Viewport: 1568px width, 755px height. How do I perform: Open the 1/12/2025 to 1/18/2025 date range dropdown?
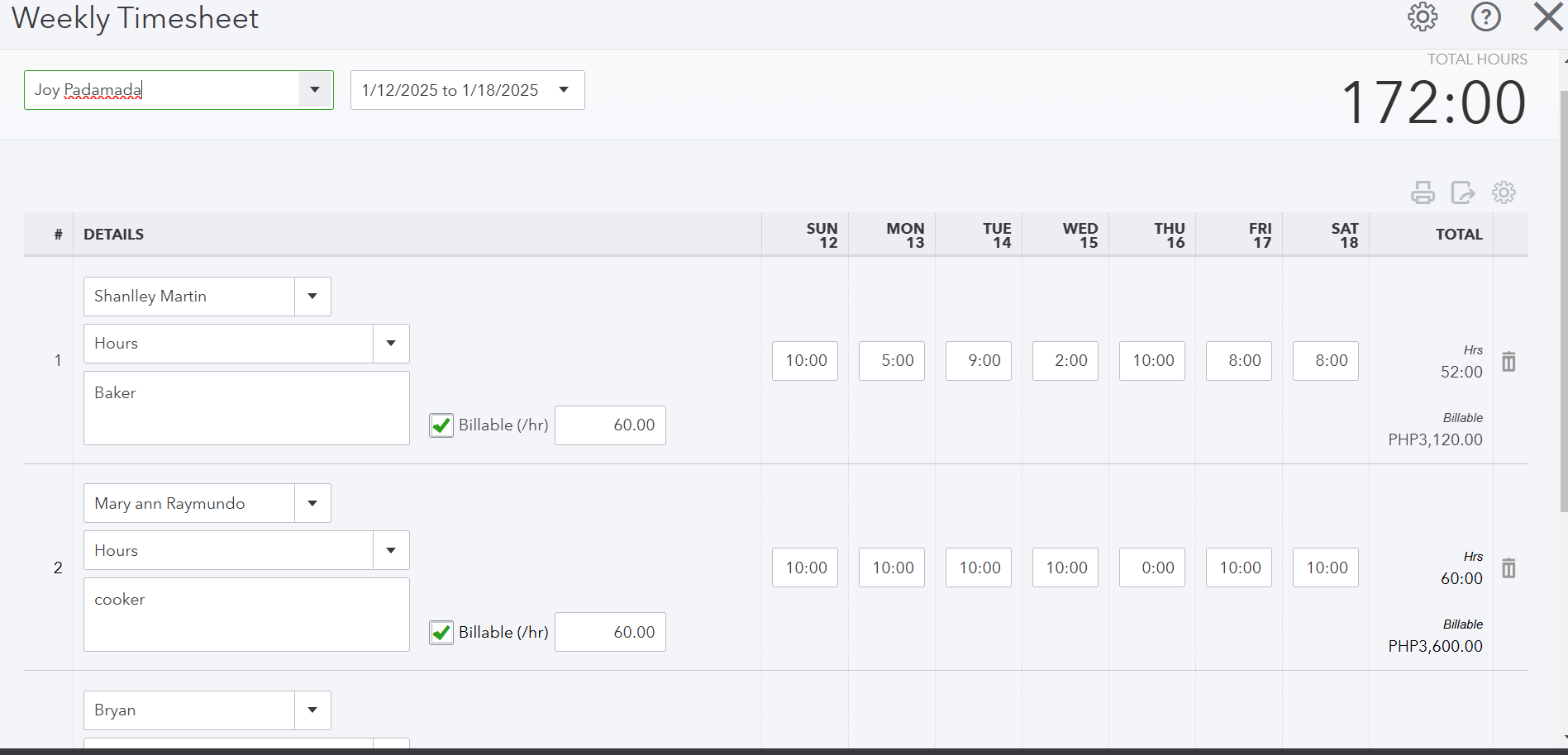click(564, 90)
